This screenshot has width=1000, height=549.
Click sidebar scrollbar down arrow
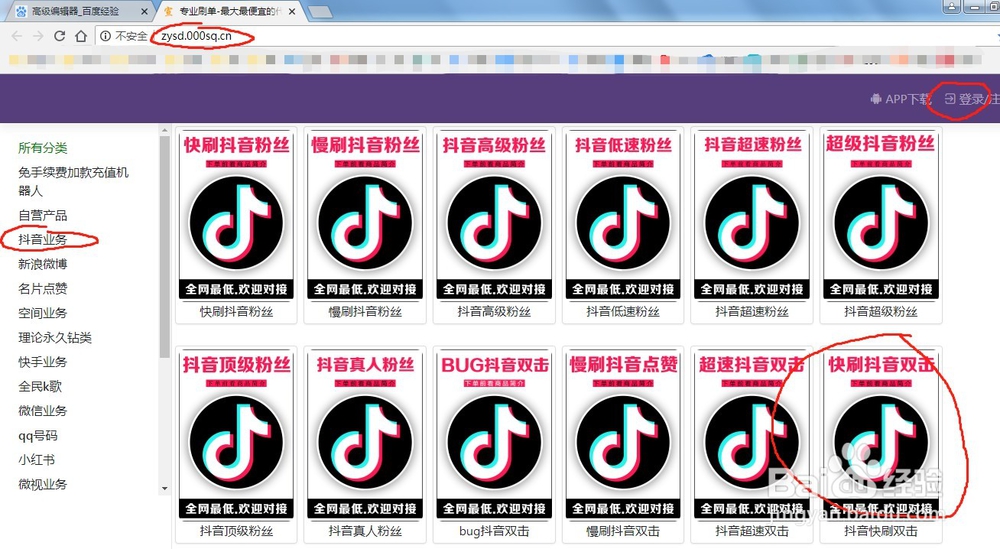click(x=165, y=488)
